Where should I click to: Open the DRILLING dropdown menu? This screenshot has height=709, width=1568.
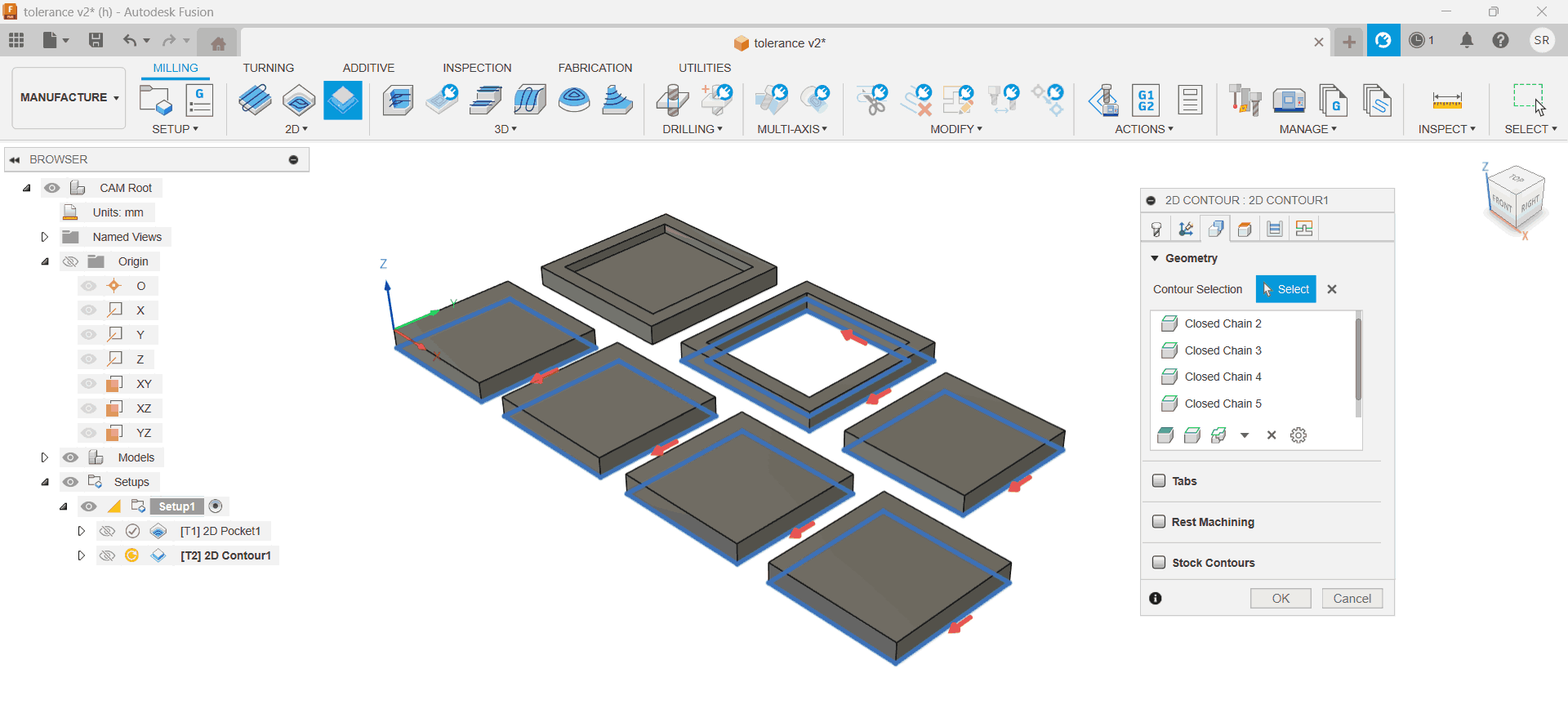click(x=693, y=129)
